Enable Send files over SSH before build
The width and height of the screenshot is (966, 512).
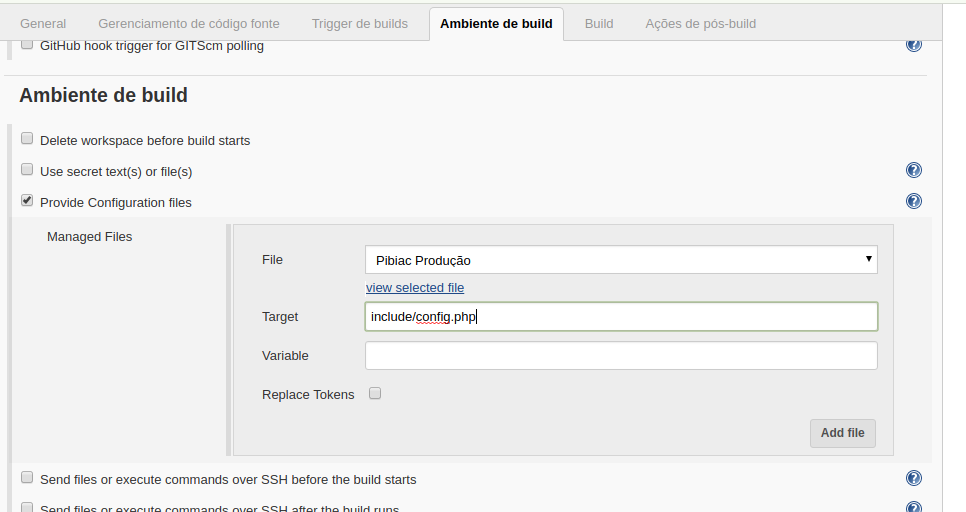pyautogui.click(x=27, y=477)
